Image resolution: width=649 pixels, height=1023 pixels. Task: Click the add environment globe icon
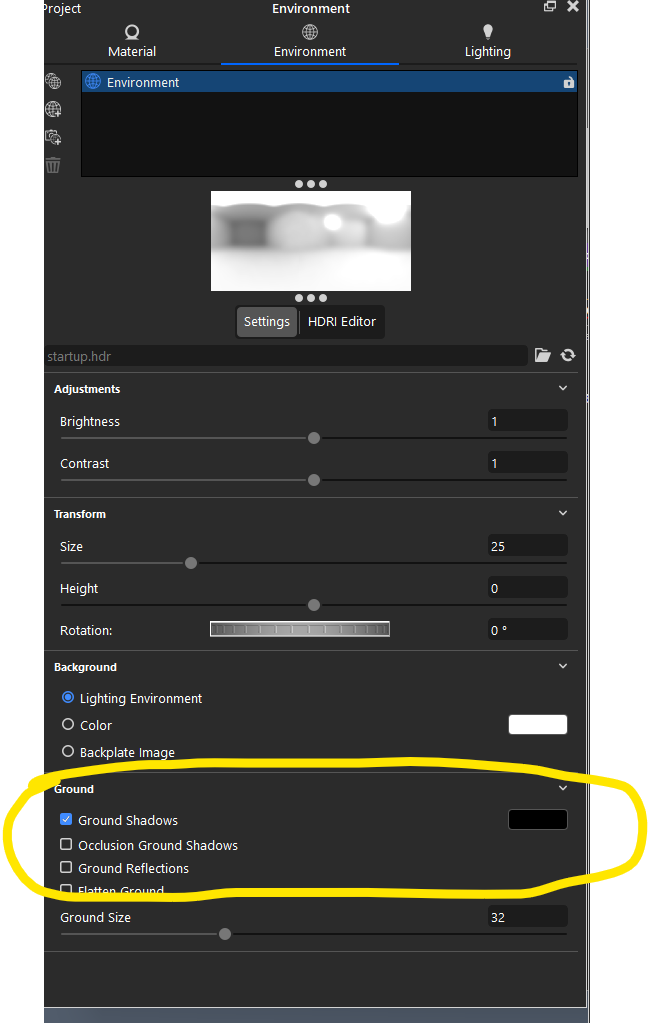tap(53, 81)
